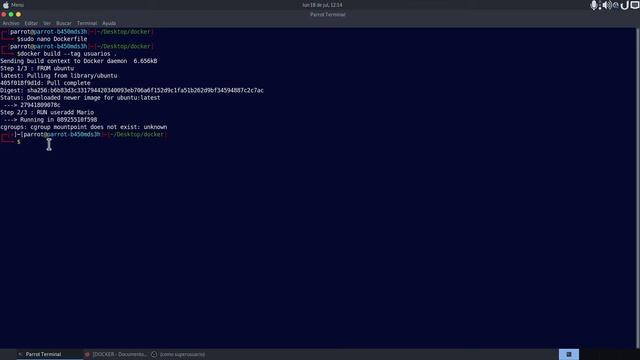Screen dimensions: 640x360
Task: Click the workspace switcher in bottom panel
Action: click(x=569, y=354)
